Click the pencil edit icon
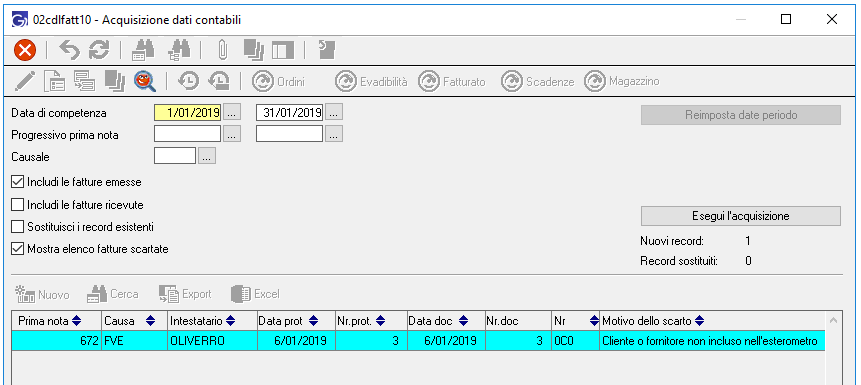 (x=25, y=81)
